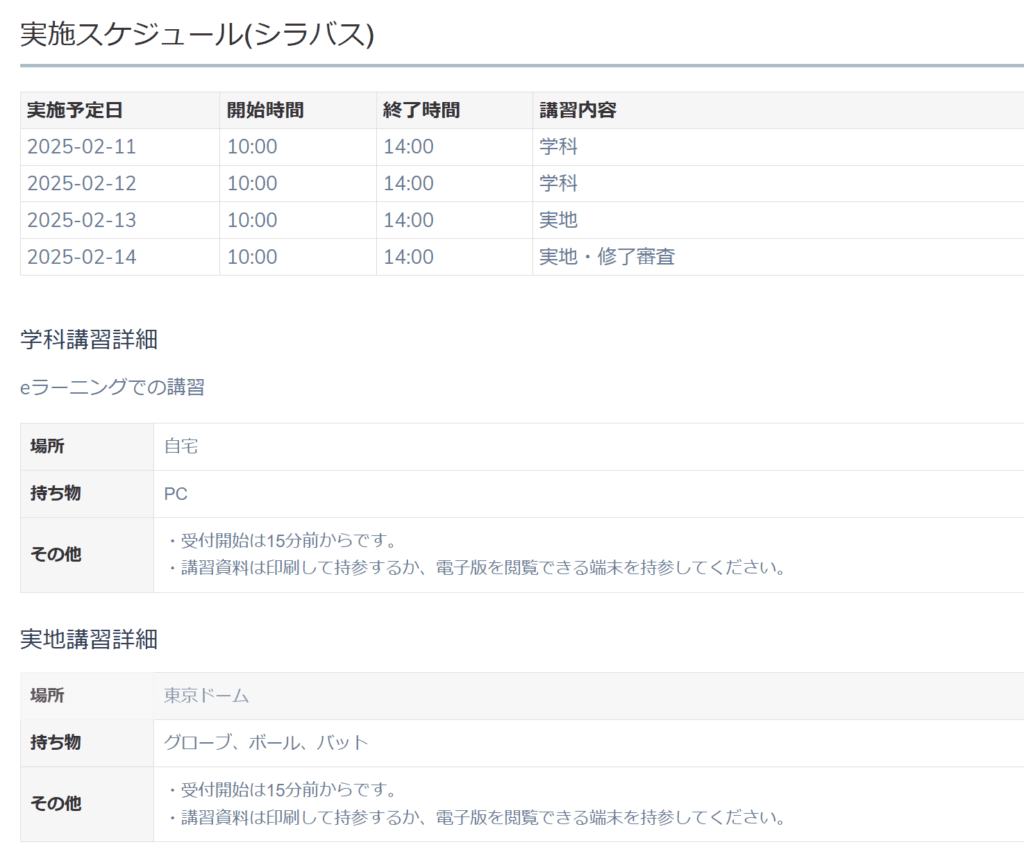Select the グローブ、ボール、バット cell
This screenshot has height=863, width=1024.
266,743
